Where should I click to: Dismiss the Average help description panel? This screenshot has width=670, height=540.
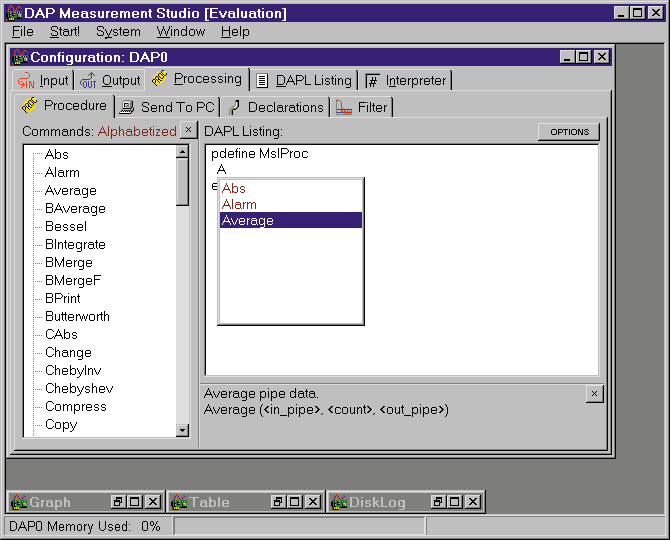coord(594,394)
